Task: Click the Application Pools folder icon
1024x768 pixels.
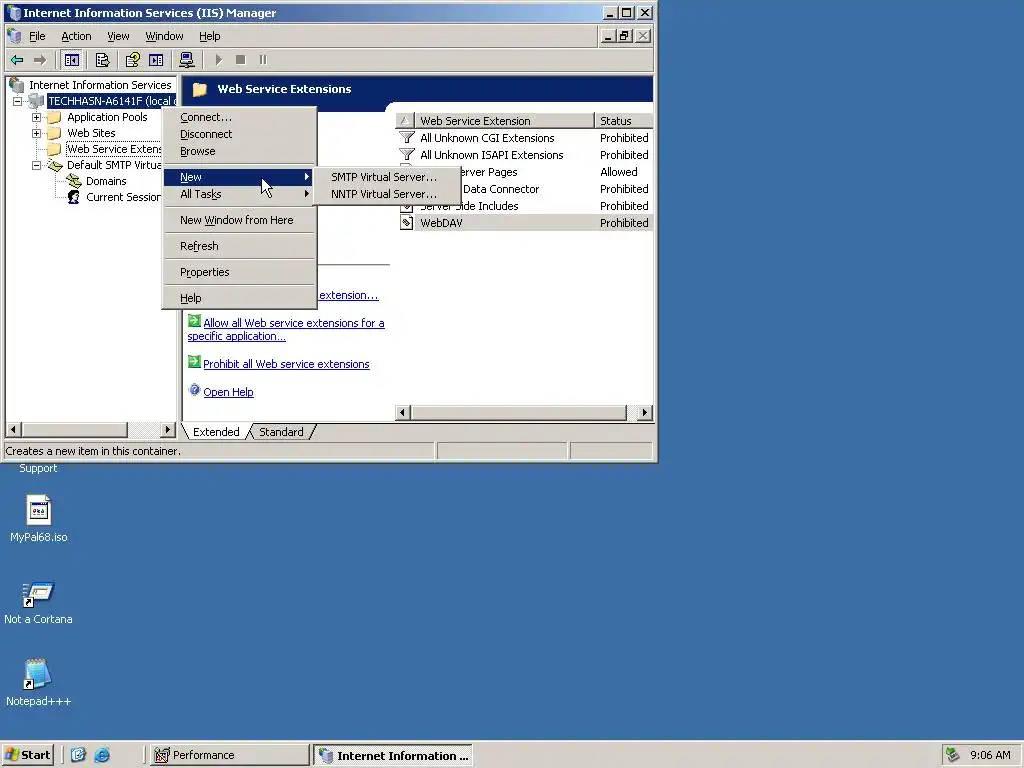Action: [55, 118]
